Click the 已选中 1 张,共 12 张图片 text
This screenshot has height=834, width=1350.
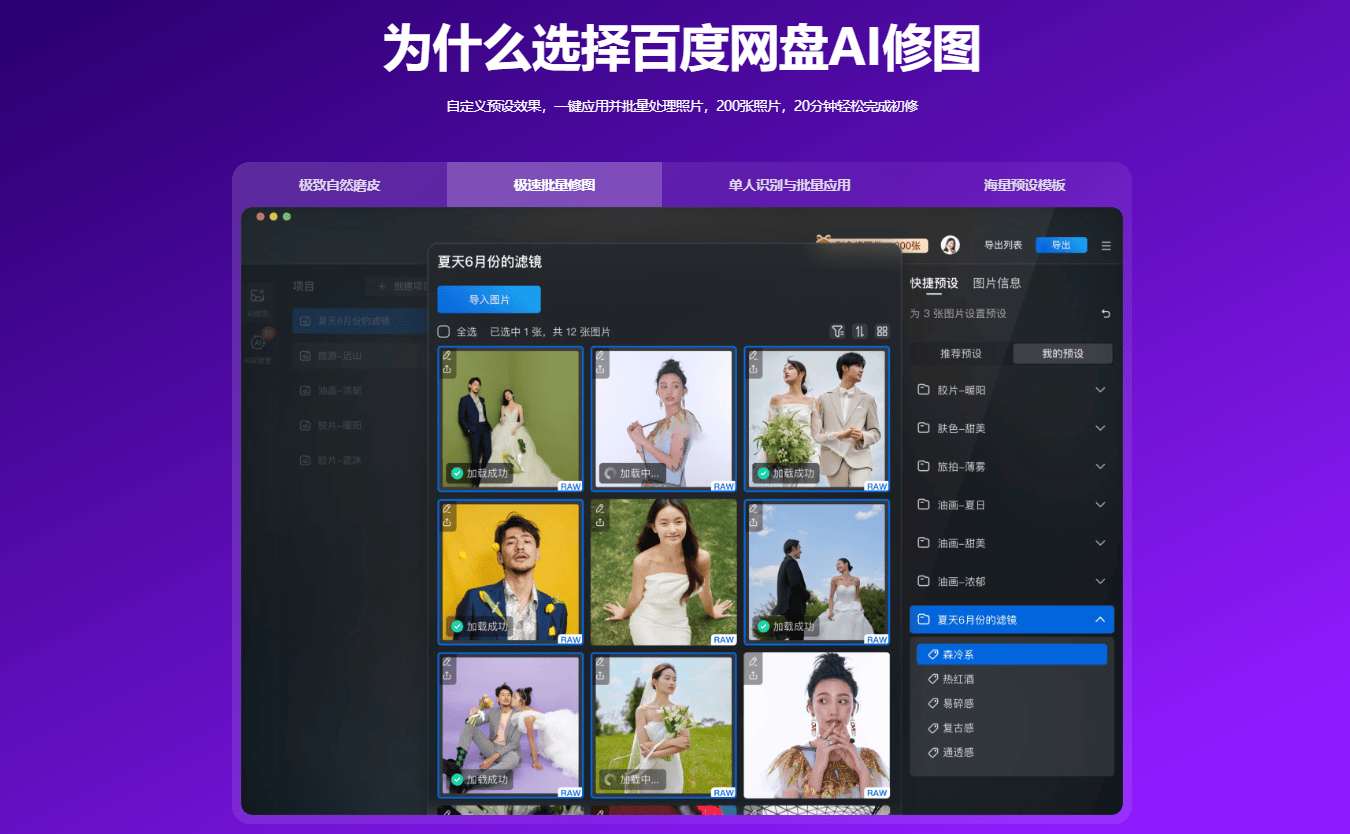[x=550, y=332]
